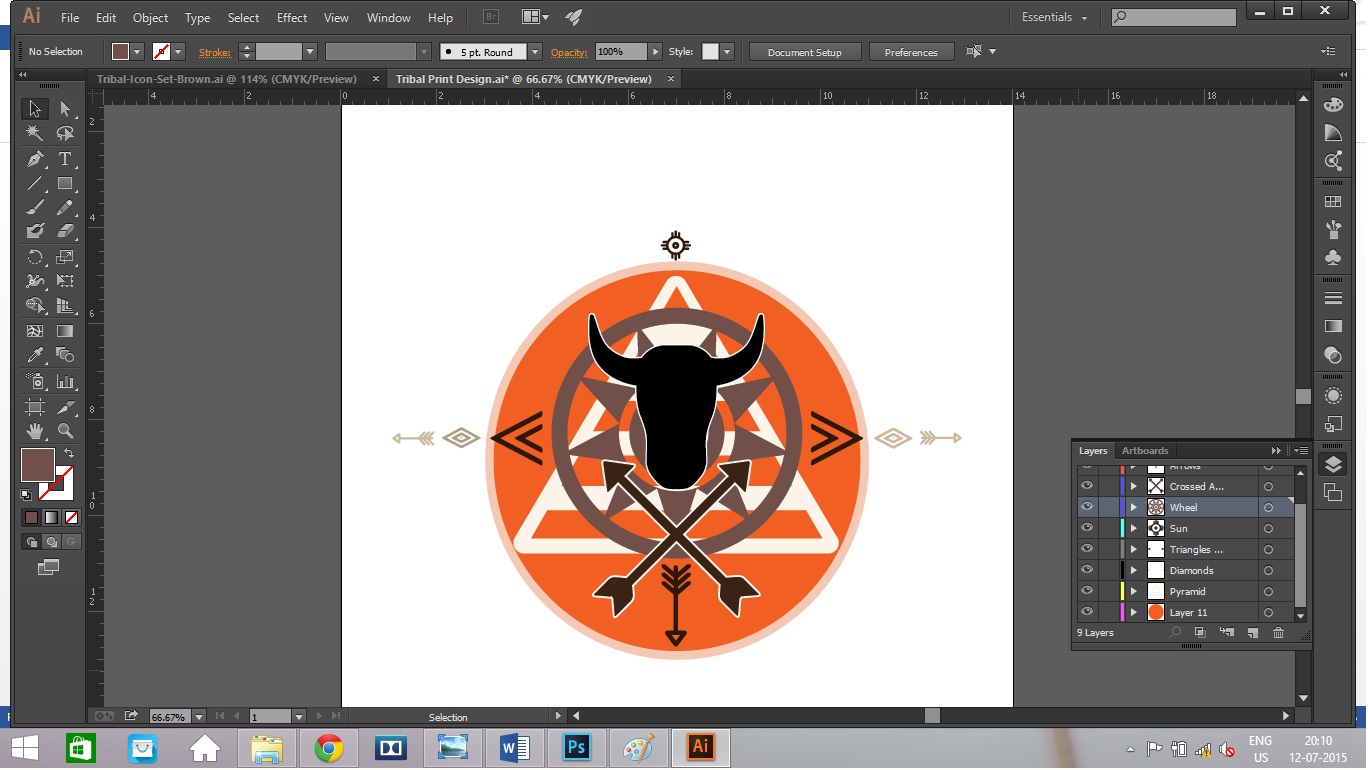The height and width of the screenshot is (770, 1368).
Task: Click the Document Setup button
Action: tap(805, 52)
